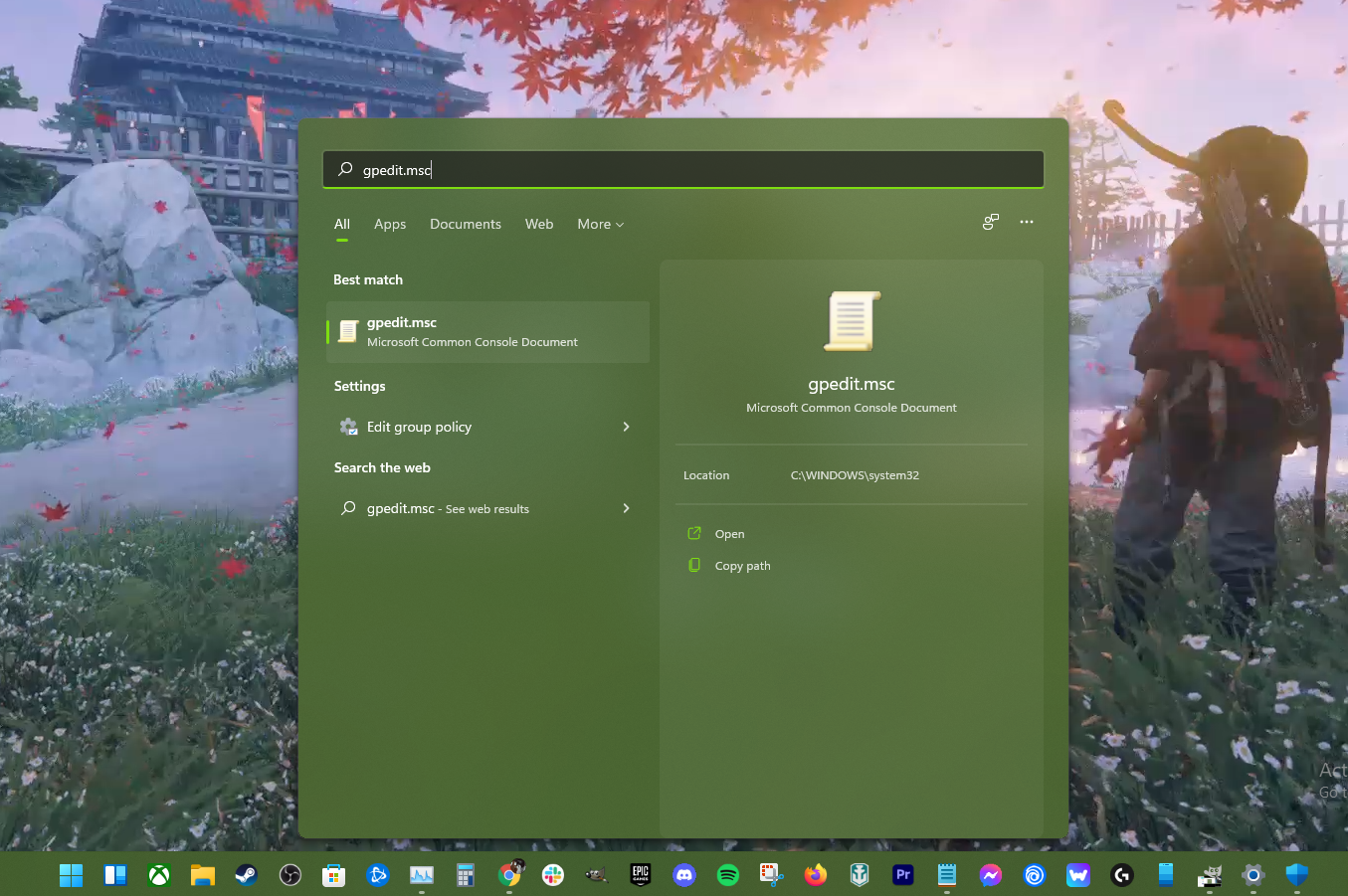The height and width of the screenshot is (896, 1348).
Task: Open the Windows Start menu
Action: [72, 875]
